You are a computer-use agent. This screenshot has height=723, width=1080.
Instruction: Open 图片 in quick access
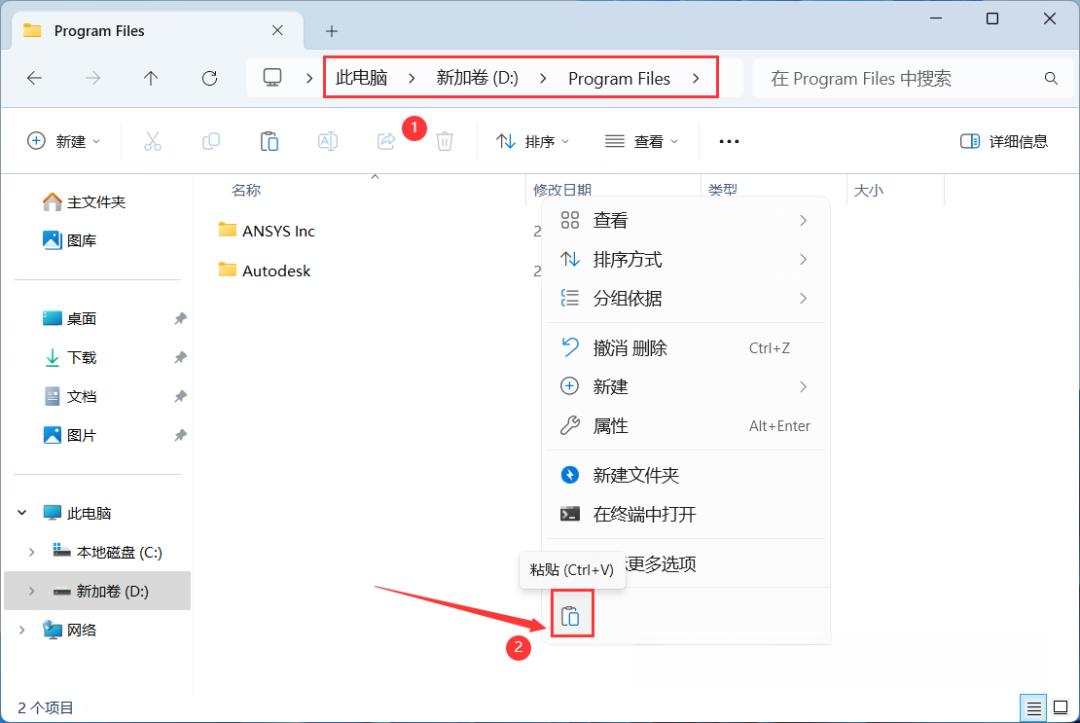pos(70,435)
